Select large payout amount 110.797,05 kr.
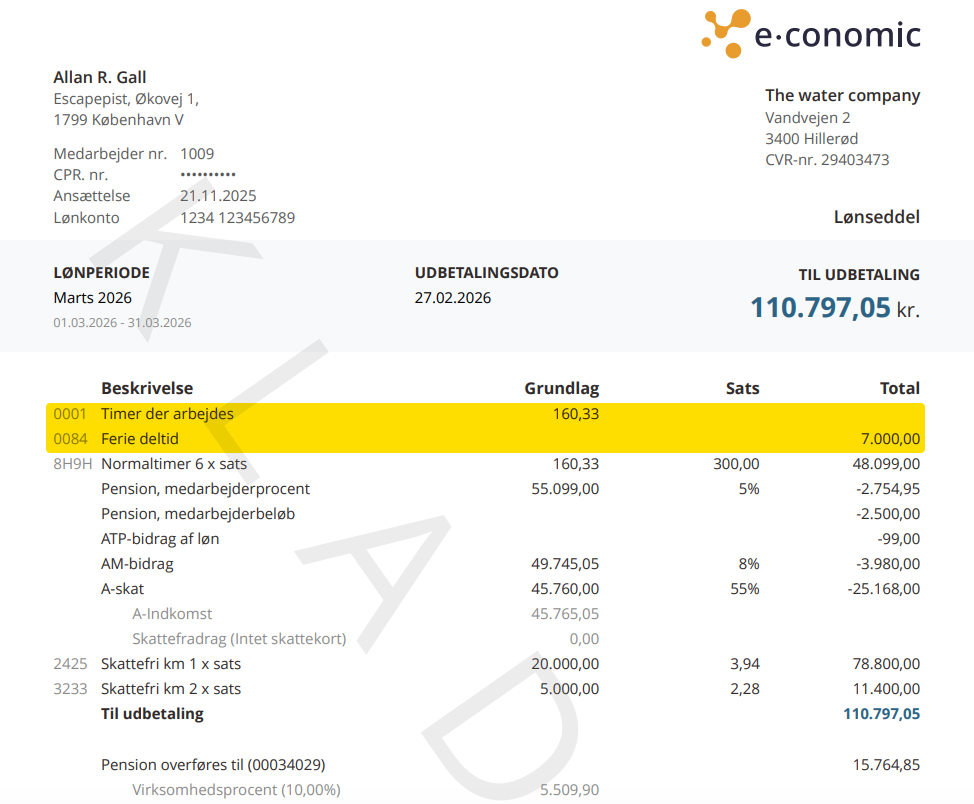Image resolution: width=974 pixels, height=804 pixels. coord(835,308)
